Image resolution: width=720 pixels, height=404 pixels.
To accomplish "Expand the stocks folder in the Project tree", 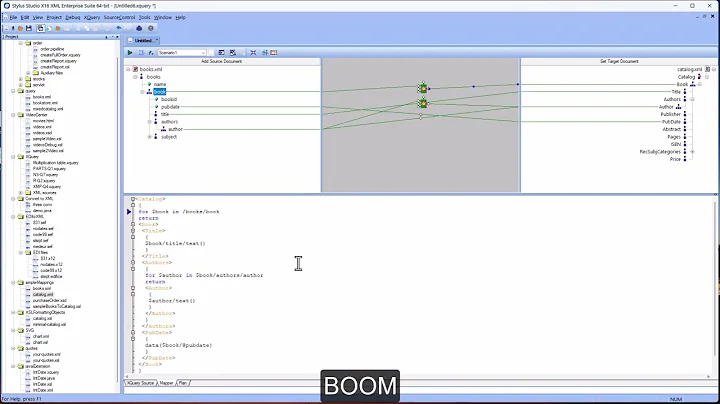I will pyautogui.click(x=21, y=79).
